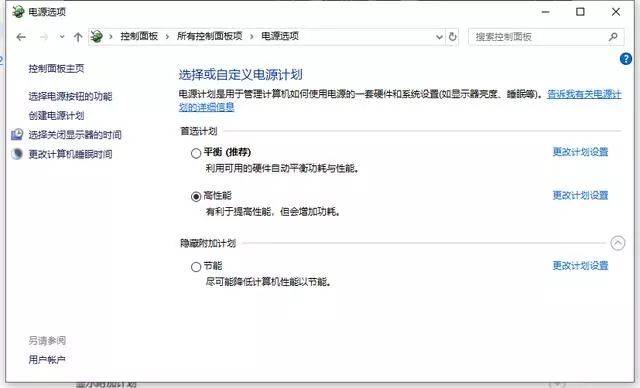
Task: Click the search magnifier icon
Action: 613,37
